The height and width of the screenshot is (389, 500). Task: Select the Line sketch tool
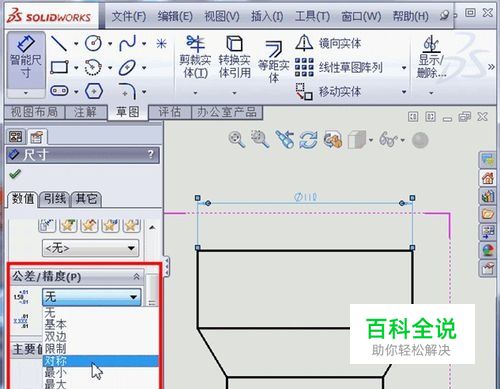click(59, 43)
